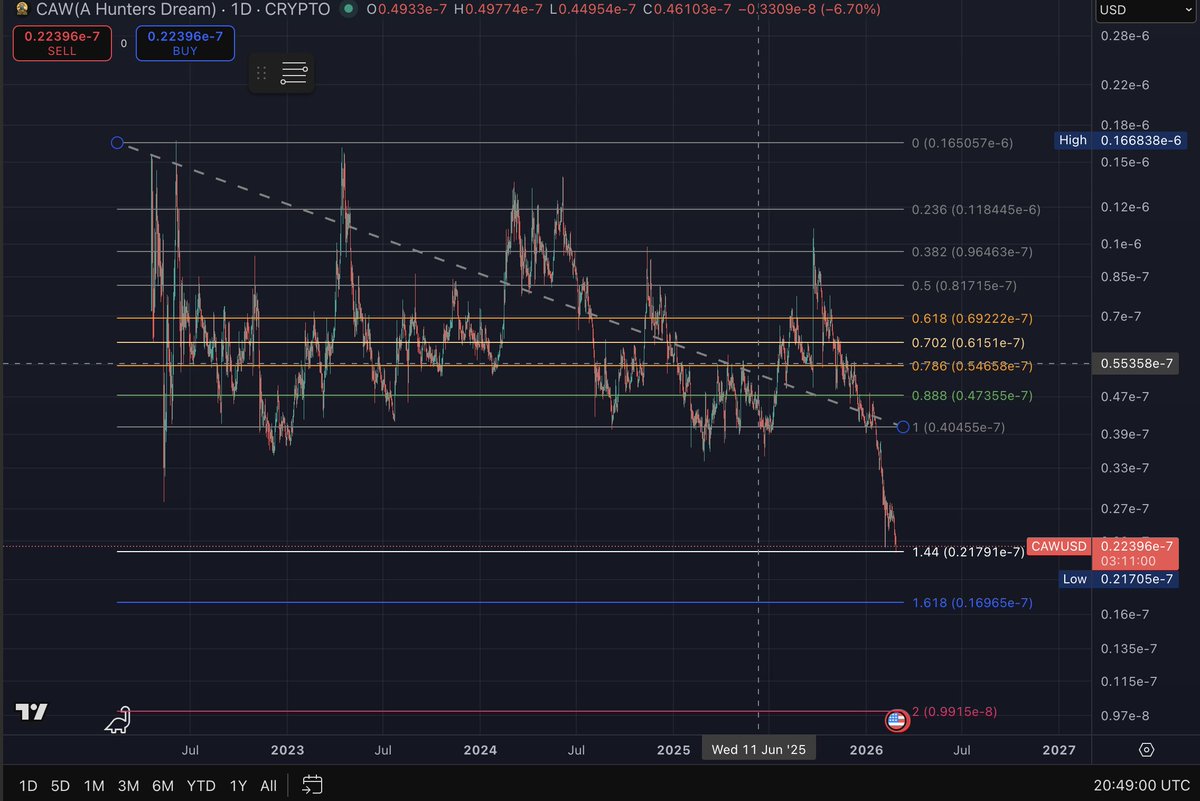
Task: Select the 3M time range
Action: [x=128, y=786]
